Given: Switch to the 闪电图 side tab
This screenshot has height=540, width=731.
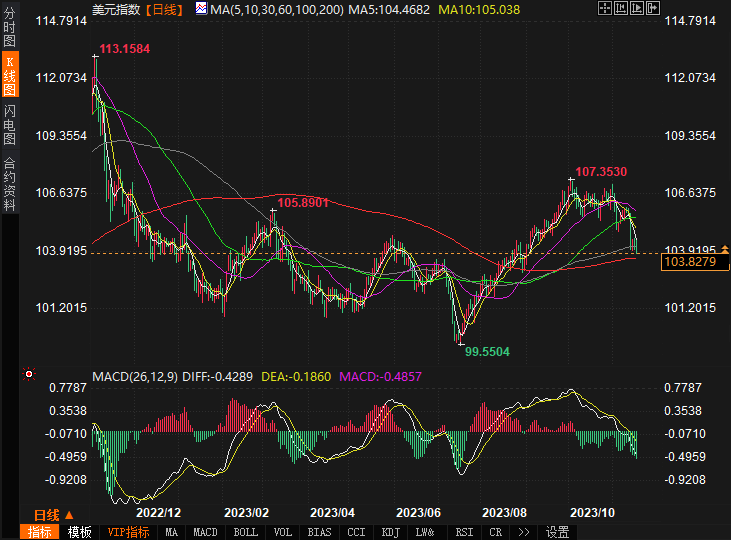Looking at the screenshot, I should pyautogui.click(x=9, y=124).
